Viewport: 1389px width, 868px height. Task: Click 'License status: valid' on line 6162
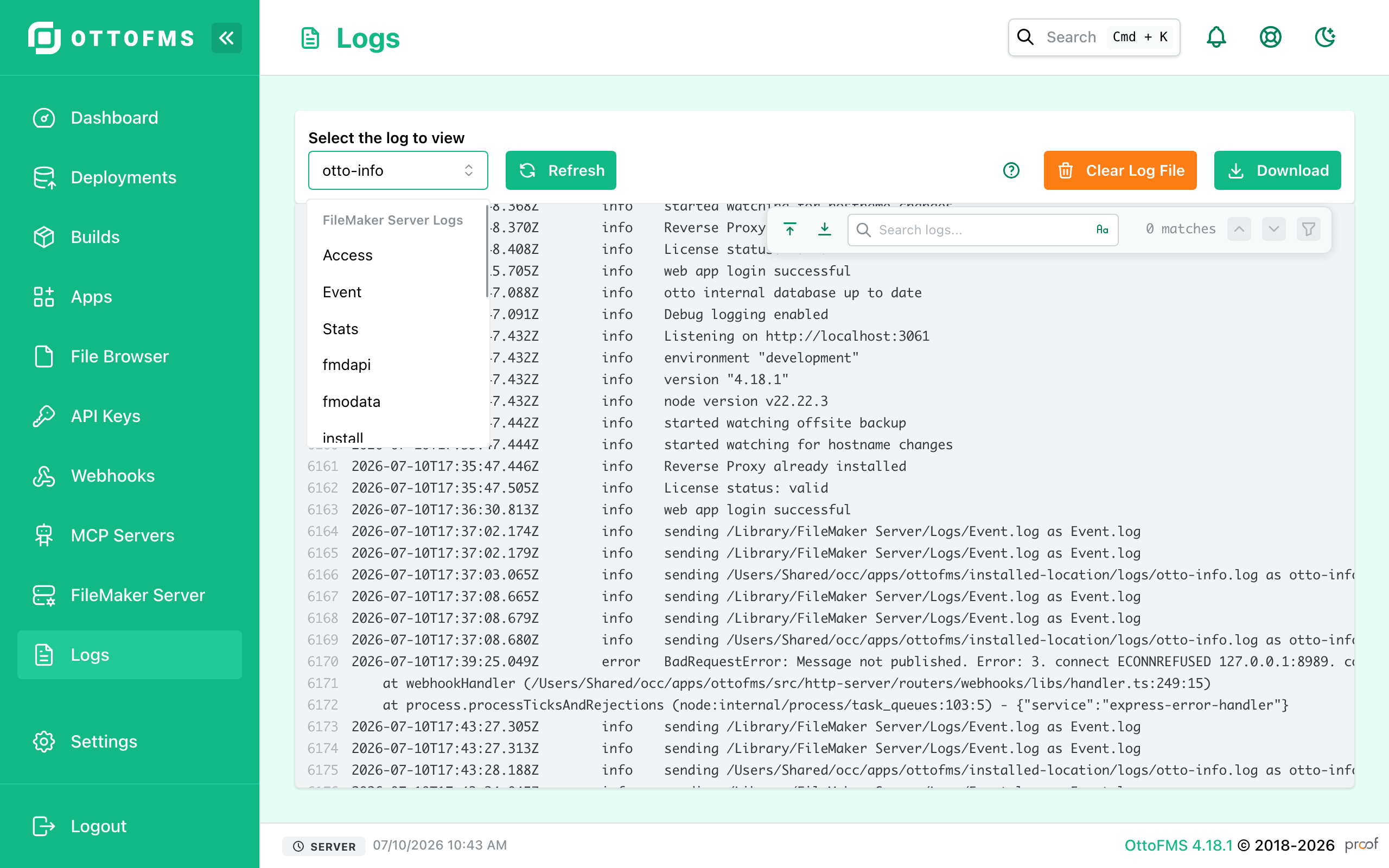[x=746, y=488]
